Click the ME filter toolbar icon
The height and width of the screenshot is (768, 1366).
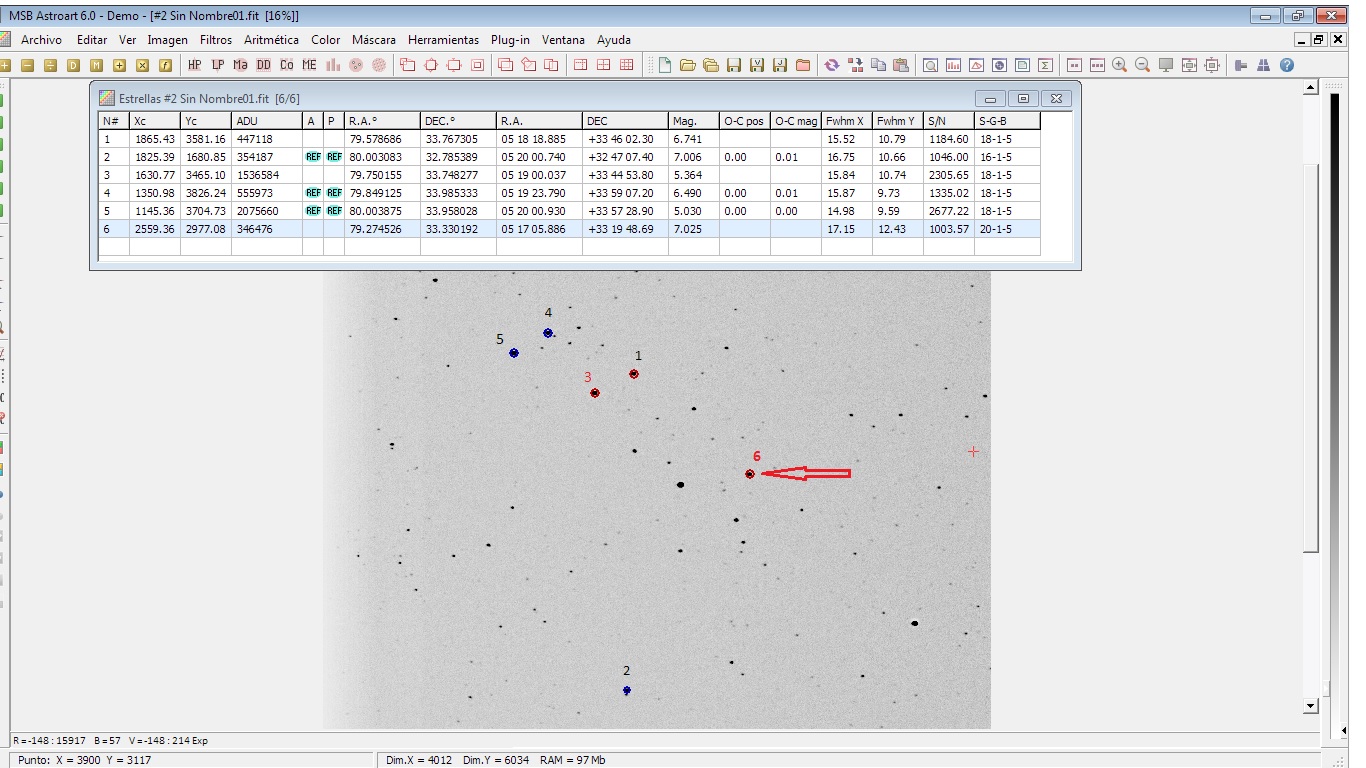click(x=309, y=65)
